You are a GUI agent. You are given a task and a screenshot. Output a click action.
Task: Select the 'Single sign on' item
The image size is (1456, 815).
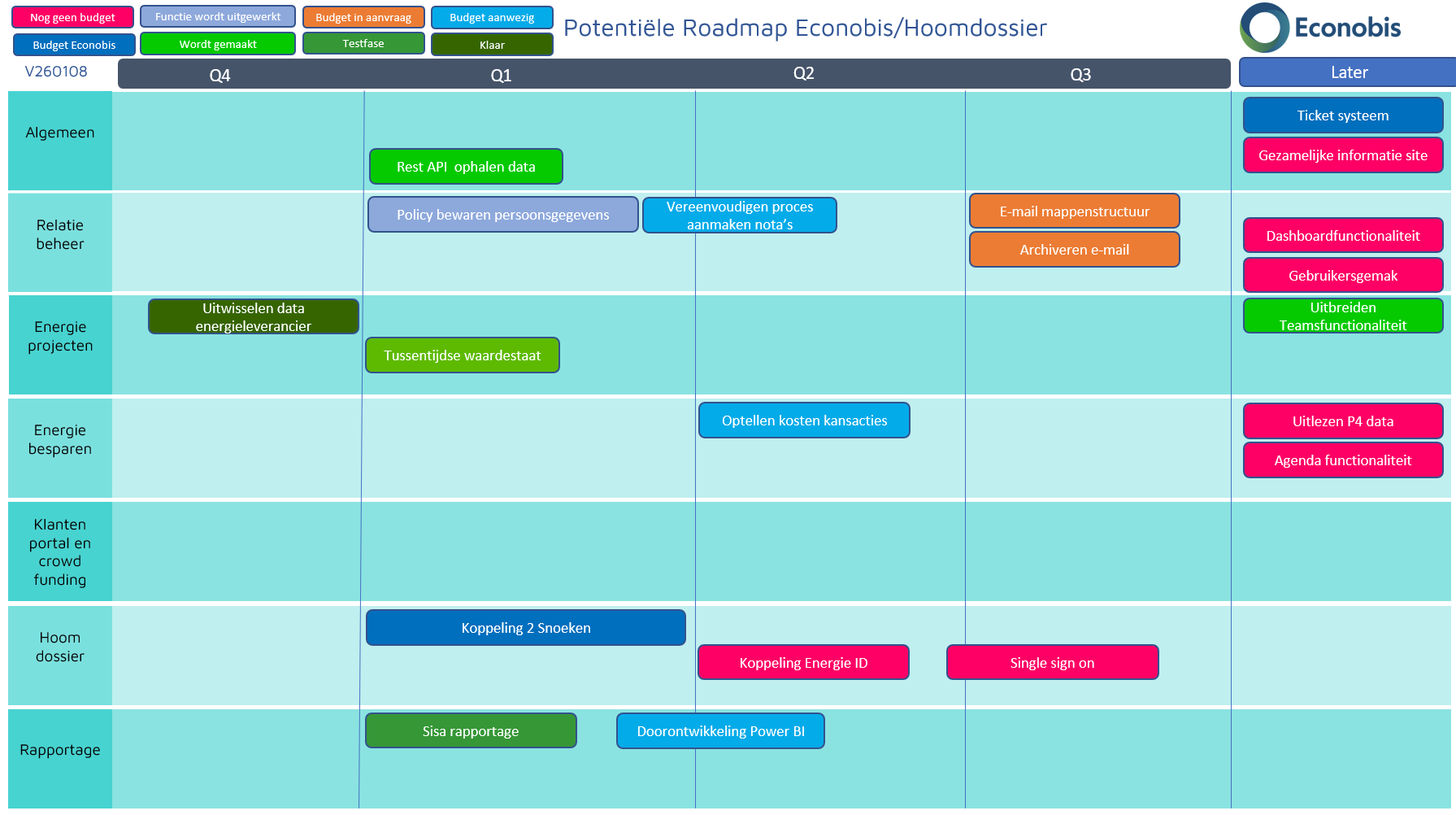(1052, 663)
